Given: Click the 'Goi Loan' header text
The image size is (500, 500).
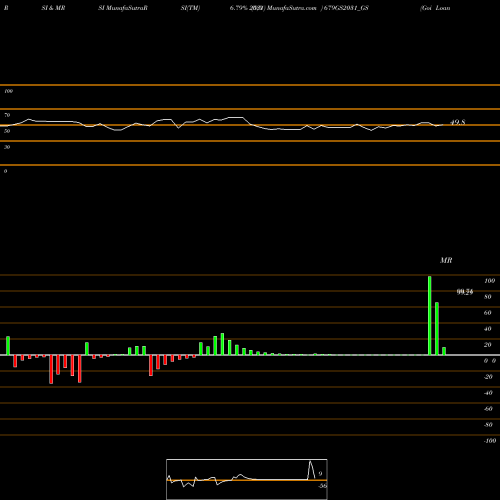Looking at the screenshot, I should 435,8.
